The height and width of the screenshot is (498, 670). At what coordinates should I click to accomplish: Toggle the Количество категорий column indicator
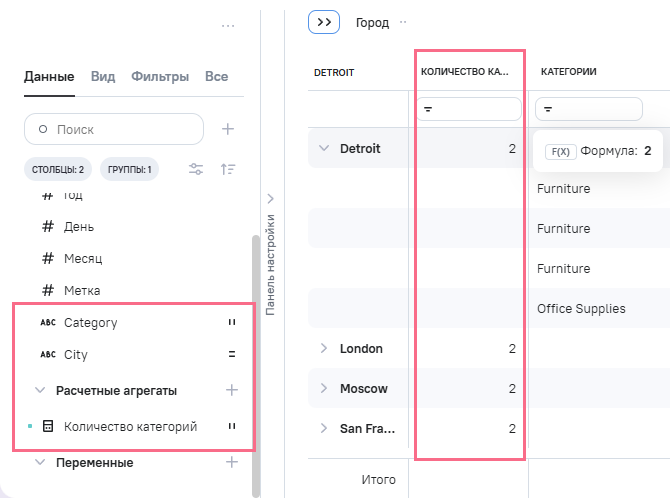(232, 426)
